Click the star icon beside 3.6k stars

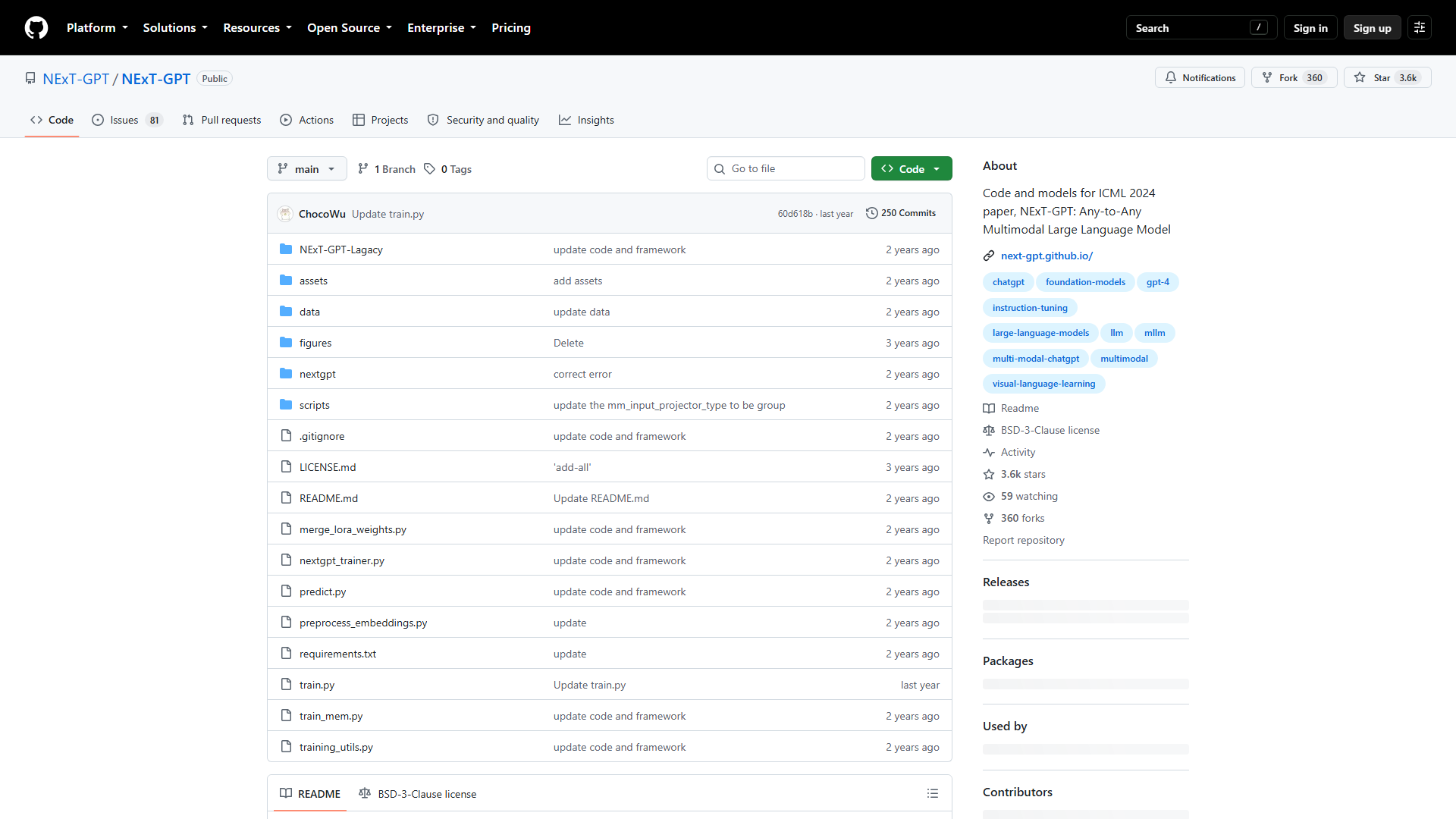click(989, 475)
